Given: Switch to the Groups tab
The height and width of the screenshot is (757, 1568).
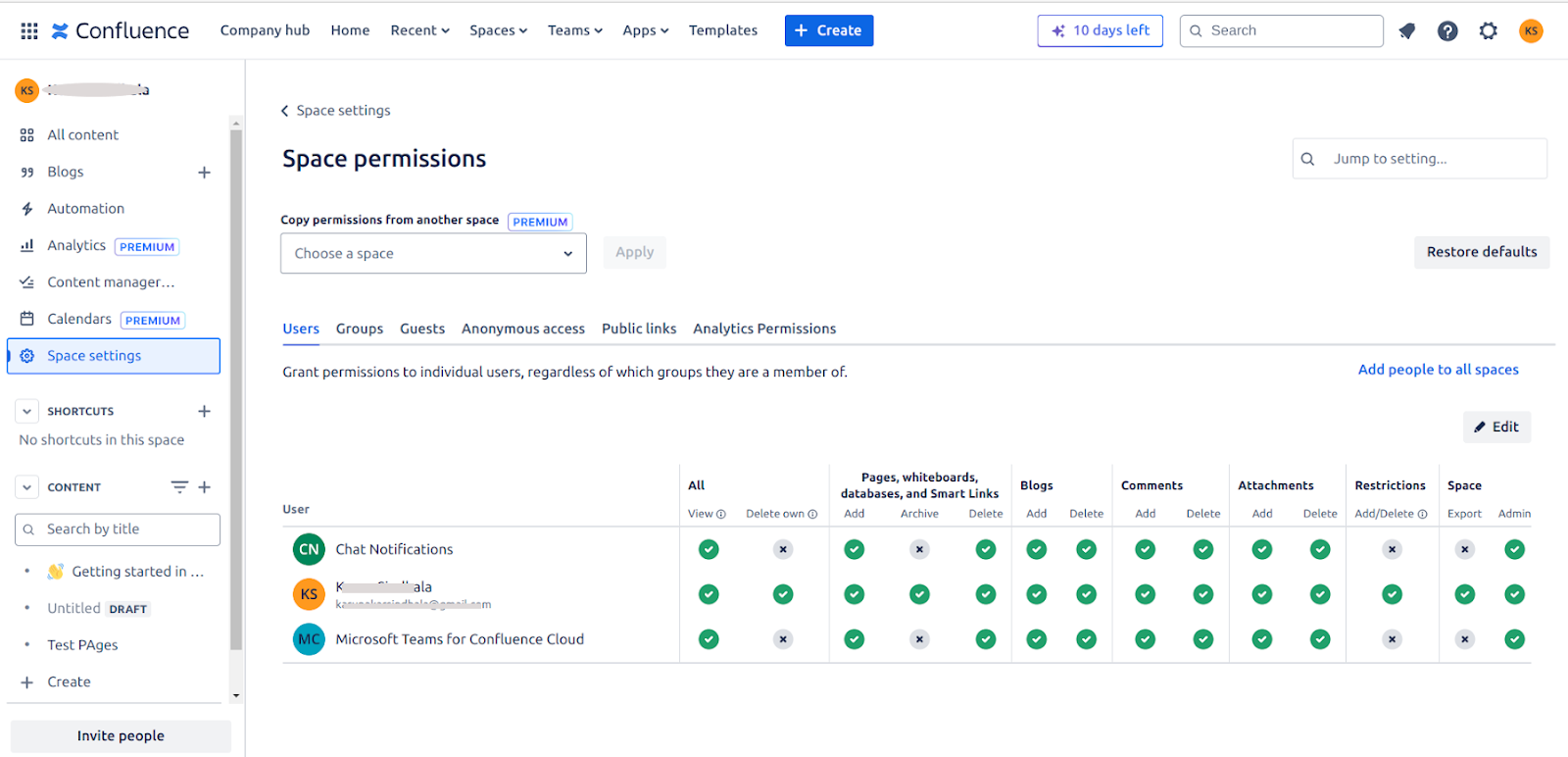Looking at the screenshot, I should pyautogui.click(x=359, y=329).
